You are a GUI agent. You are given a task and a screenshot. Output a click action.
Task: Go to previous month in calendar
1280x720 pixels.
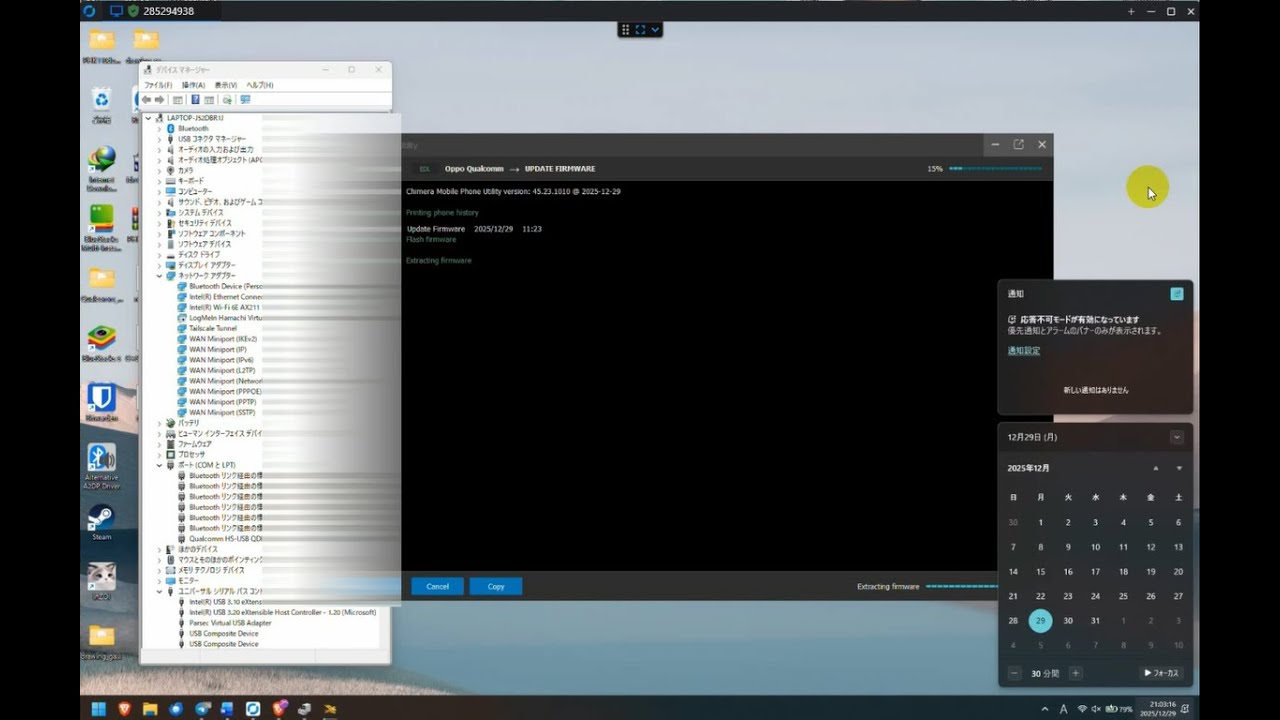pos(1156,468)
